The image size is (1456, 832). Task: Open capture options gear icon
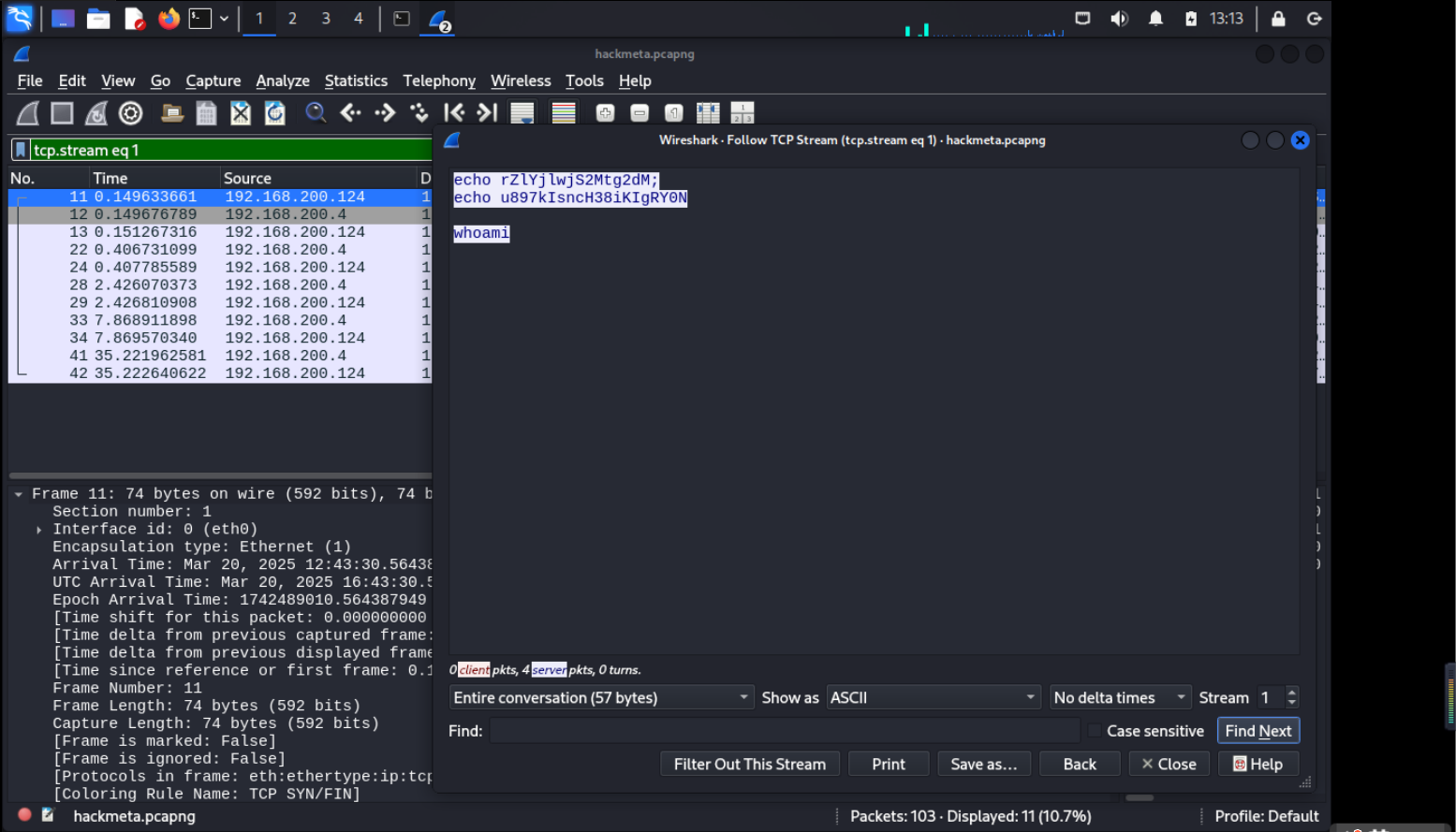[131, 113]
